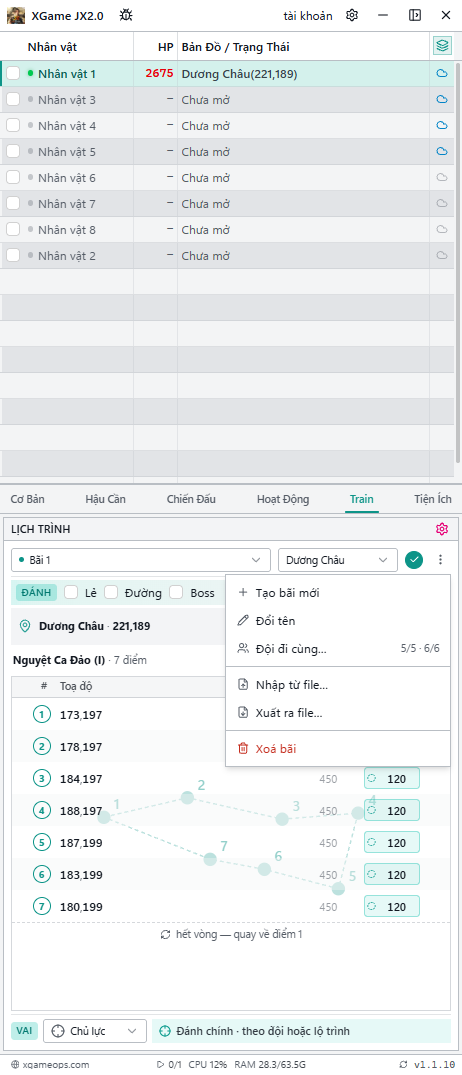Choose Đổi tên from menu
The height and width of the screenshot is (1075, 462).
point(338,620)
